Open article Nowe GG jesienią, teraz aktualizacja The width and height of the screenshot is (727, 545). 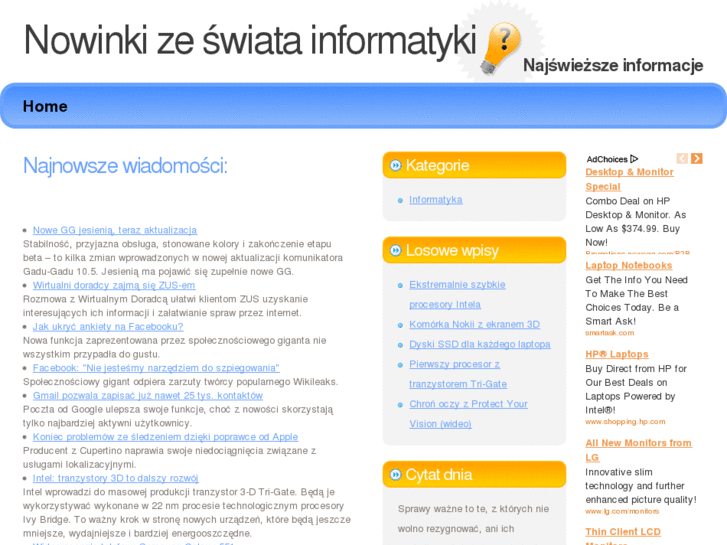(115, 230)
